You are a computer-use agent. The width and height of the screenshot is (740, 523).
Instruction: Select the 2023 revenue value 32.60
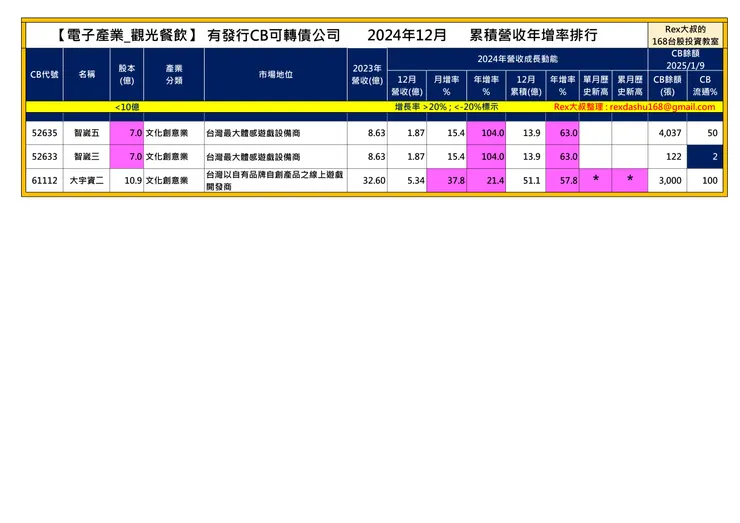coord(367,180)
